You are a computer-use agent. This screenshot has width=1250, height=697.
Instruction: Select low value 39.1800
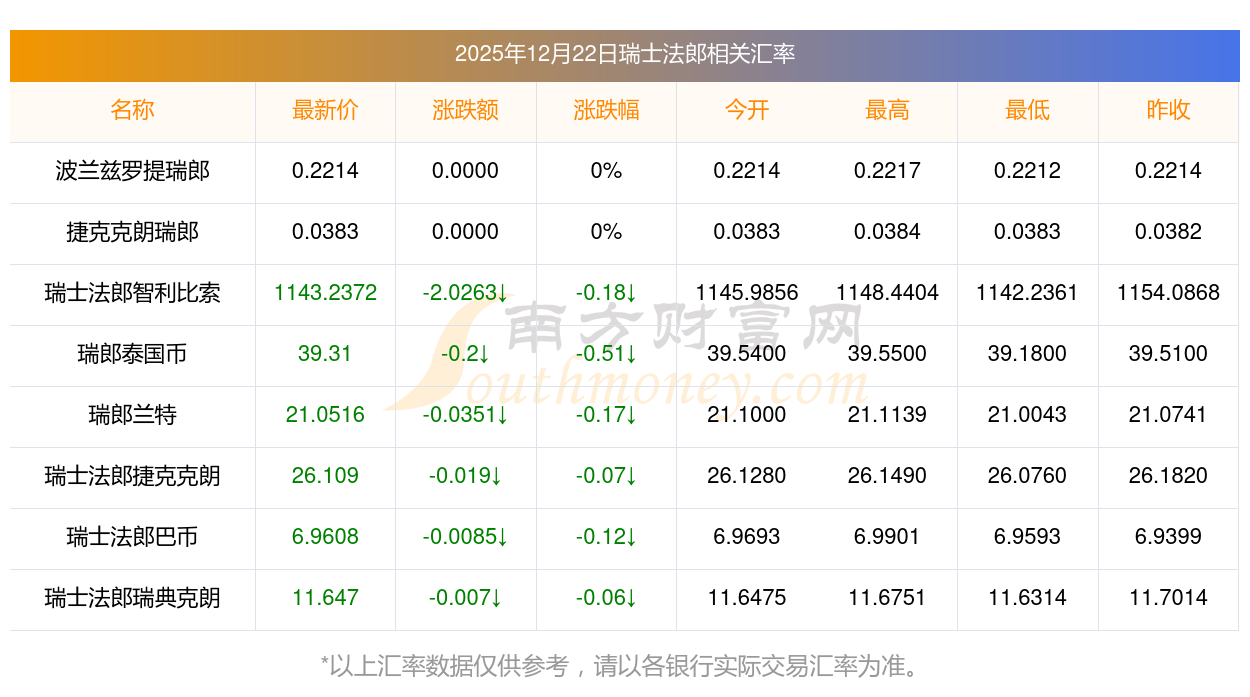click(1028, 354)
